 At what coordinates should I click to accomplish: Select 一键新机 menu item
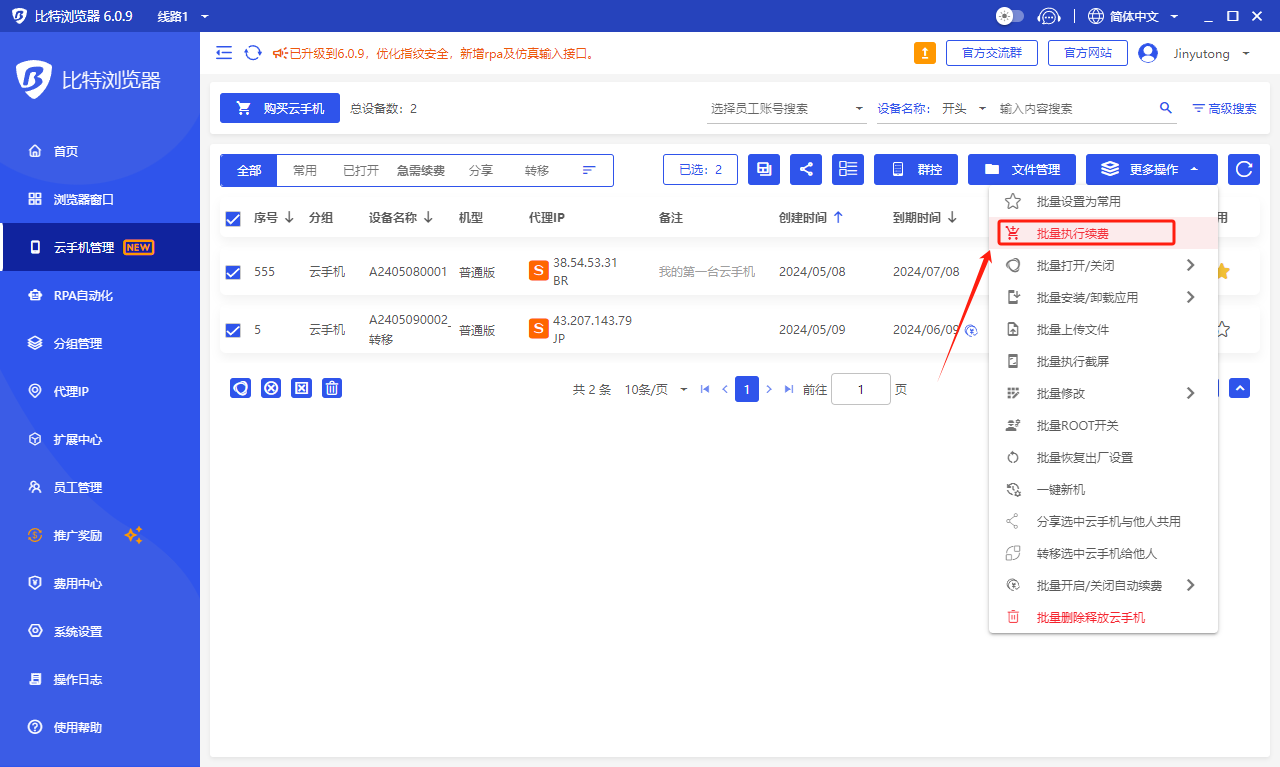(1103, 489)
